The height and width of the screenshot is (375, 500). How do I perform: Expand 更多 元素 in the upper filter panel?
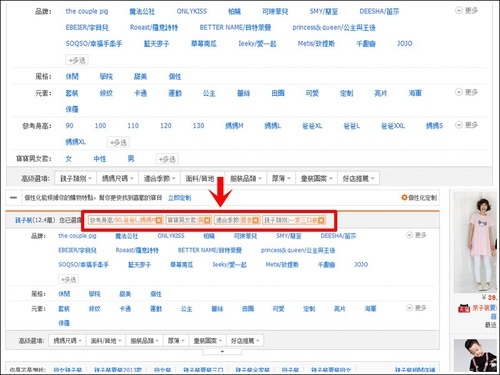[467, 92]
